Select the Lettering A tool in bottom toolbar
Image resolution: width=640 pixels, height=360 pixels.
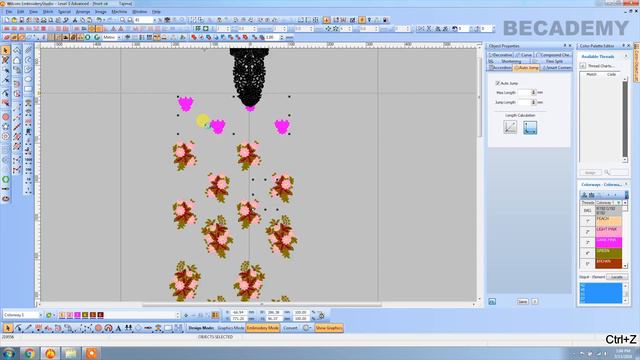(118, 328)
